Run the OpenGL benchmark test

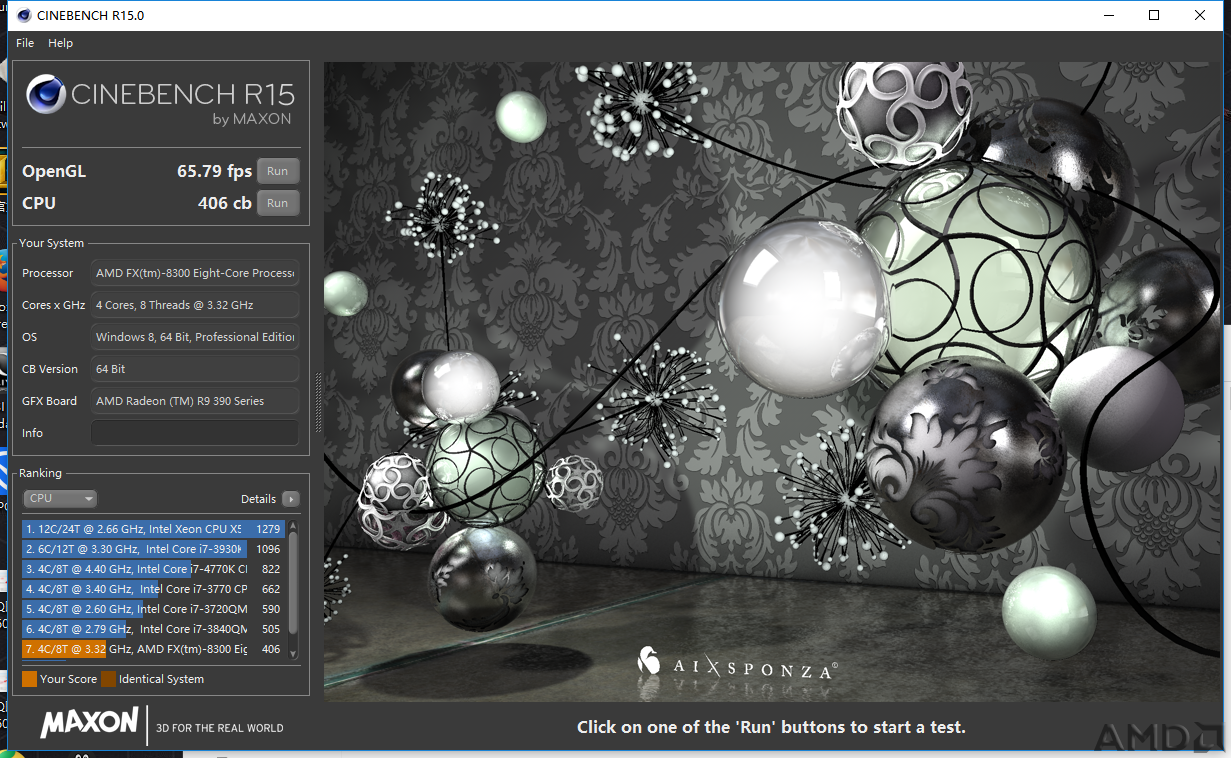coord(278,171)
